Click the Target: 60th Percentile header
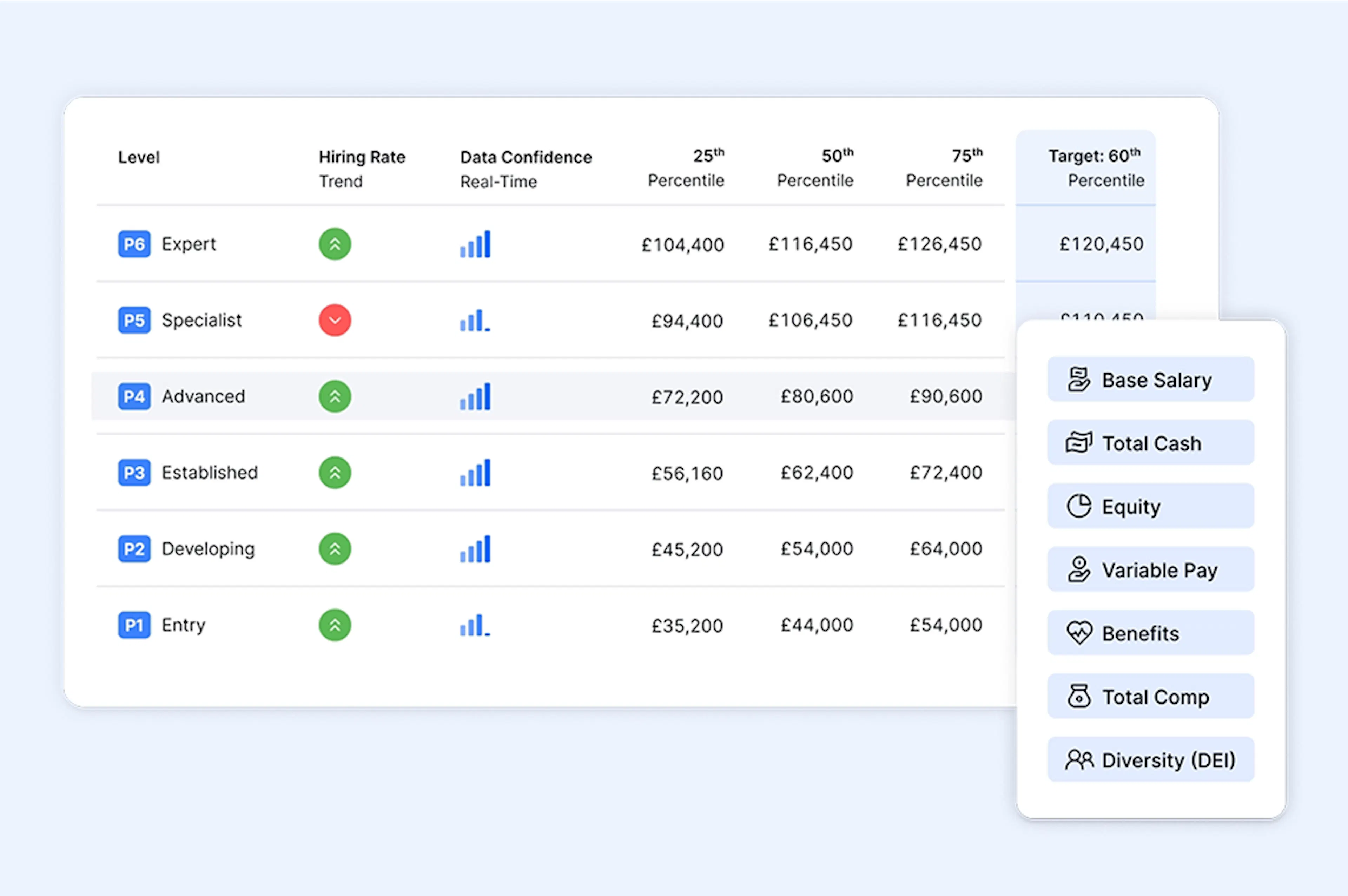This screenshot has height=896, width=1348. [x=1096, y=168]
